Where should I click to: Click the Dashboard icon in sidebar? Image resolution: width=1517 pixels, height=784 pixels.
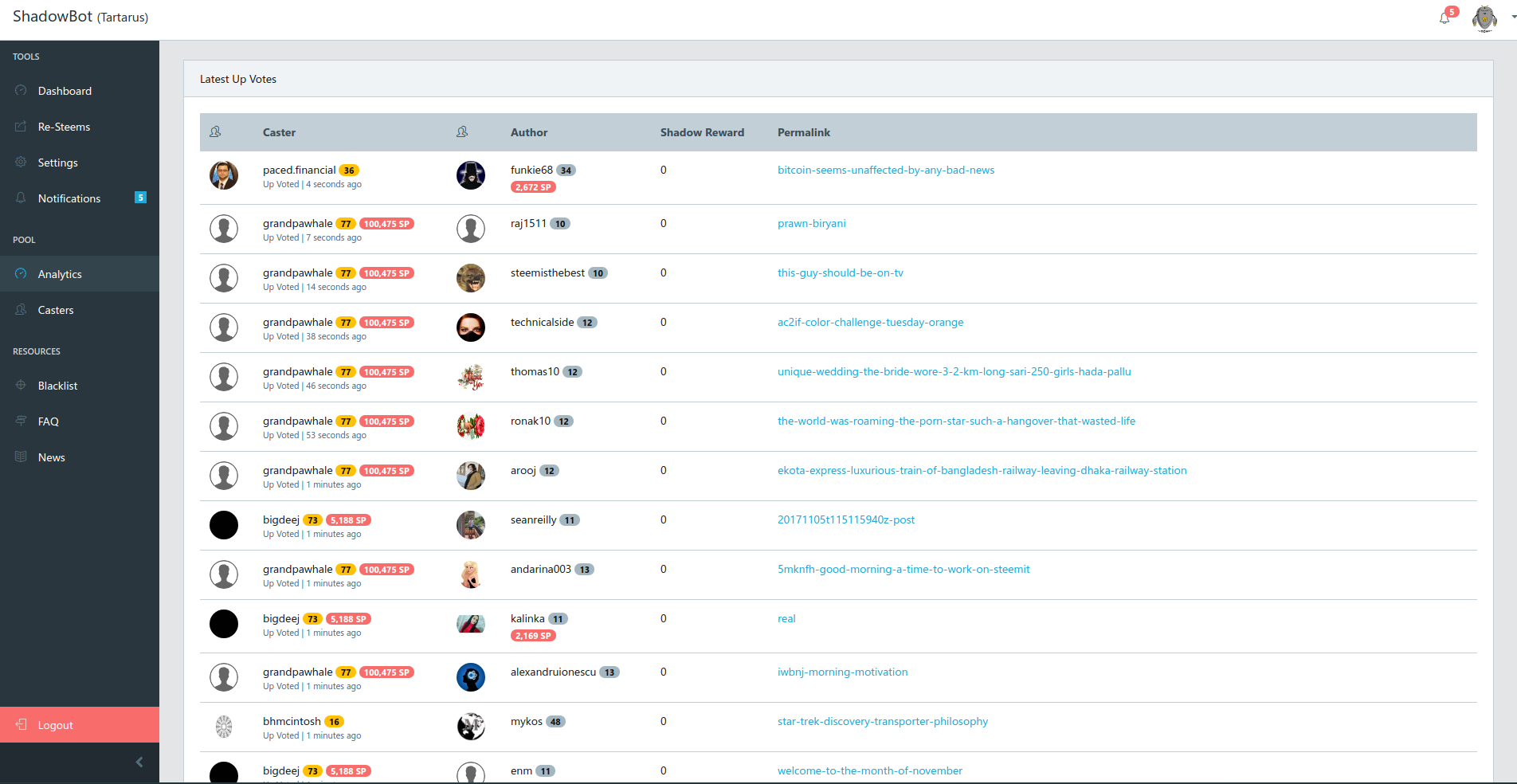[x=21, y=91]
